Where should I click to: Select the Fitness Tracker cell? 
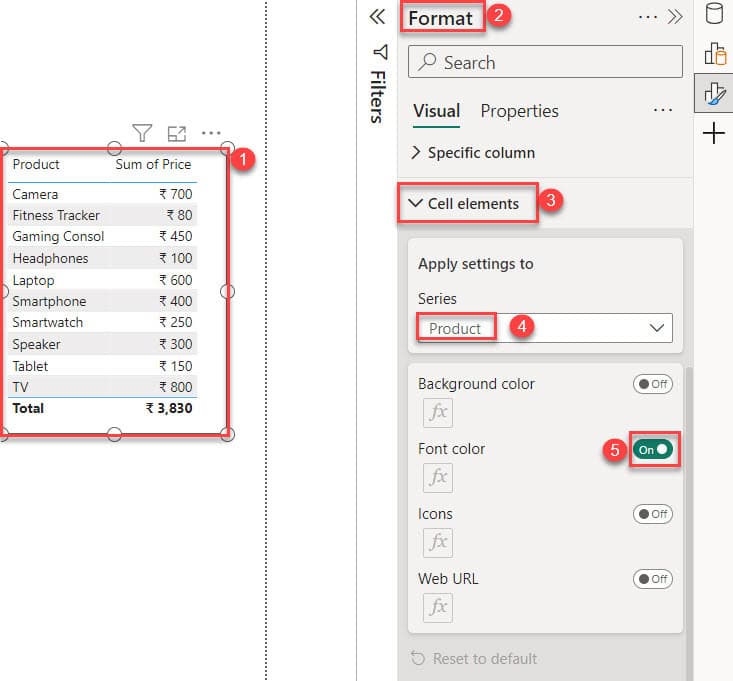click(x=56, y=215)
